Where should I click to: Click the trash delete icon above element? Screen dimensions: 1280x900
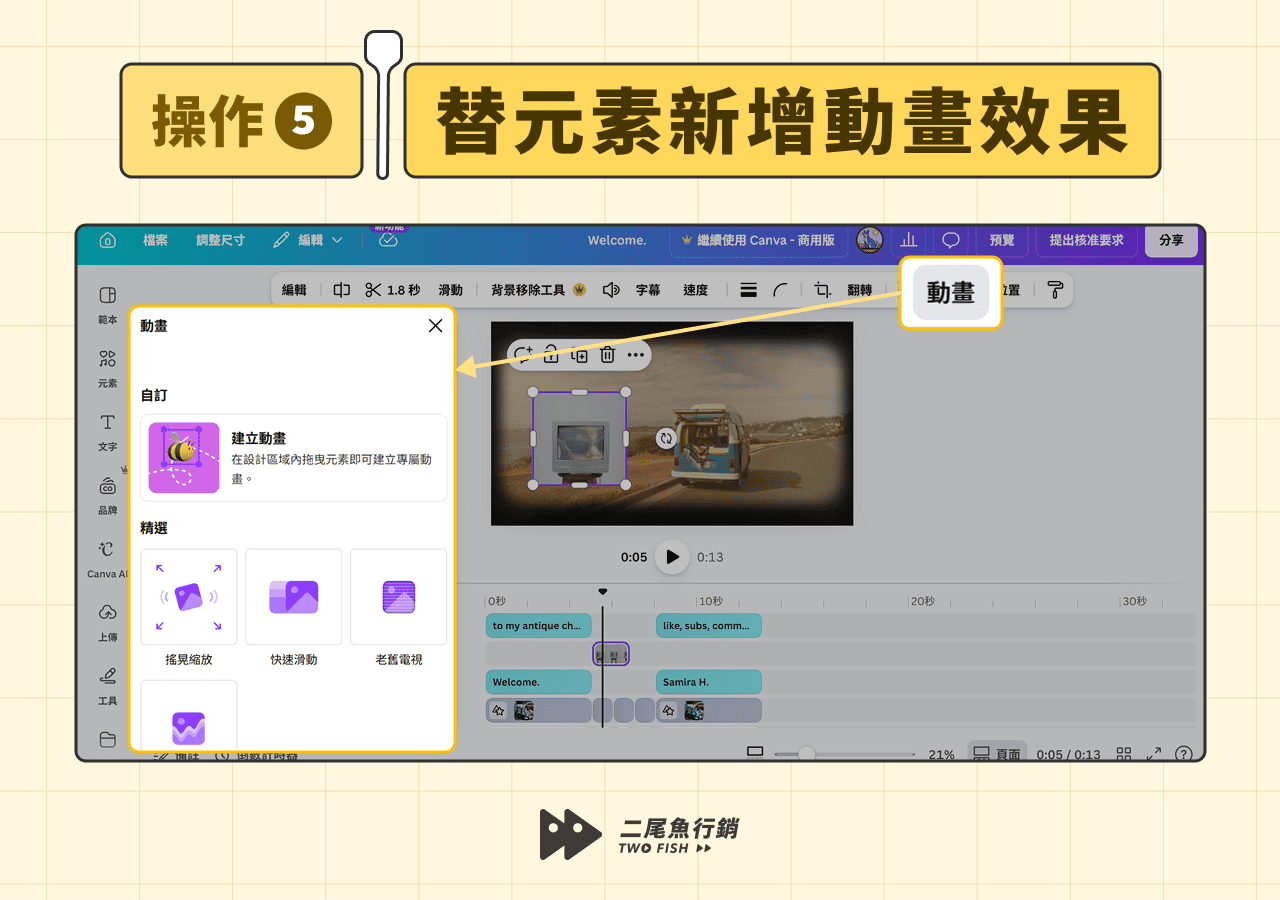click(x=607, y=354)
